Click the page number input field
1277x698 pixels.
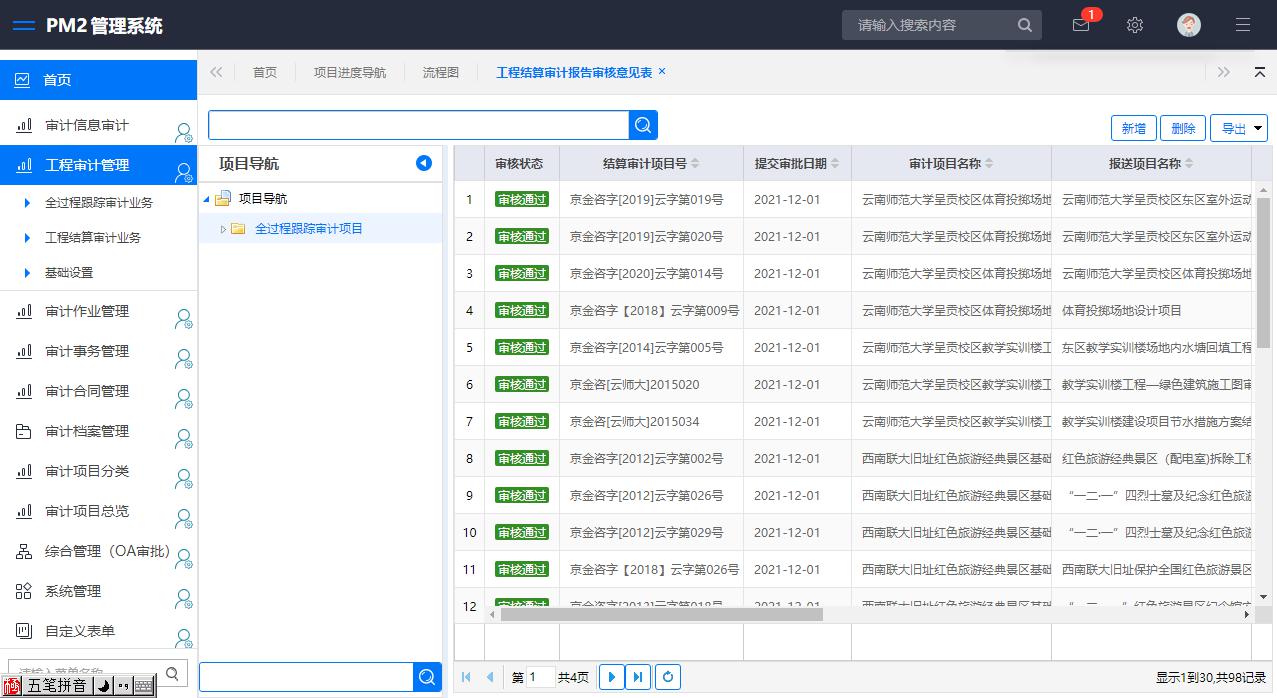pos(540,677)
